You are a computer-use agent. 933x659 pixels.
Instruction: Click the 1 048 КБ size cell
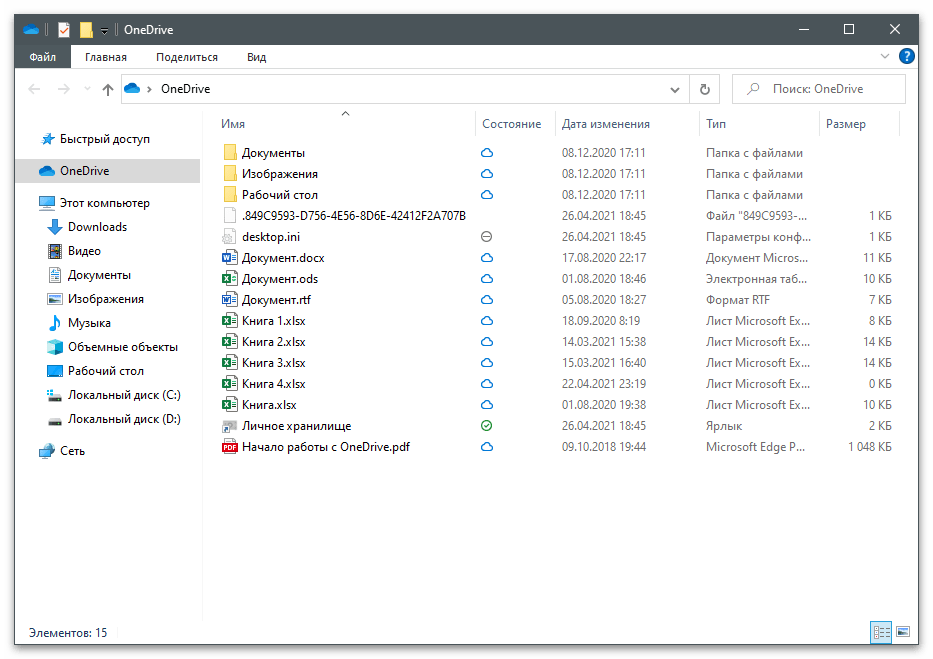click(x=869, y=447)
